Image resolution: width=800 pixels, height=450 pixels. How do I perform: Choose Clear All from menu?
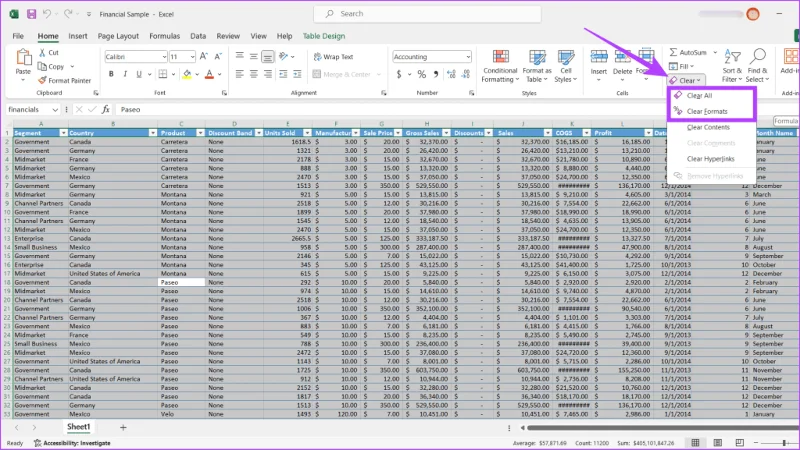[x=712, y=95]
